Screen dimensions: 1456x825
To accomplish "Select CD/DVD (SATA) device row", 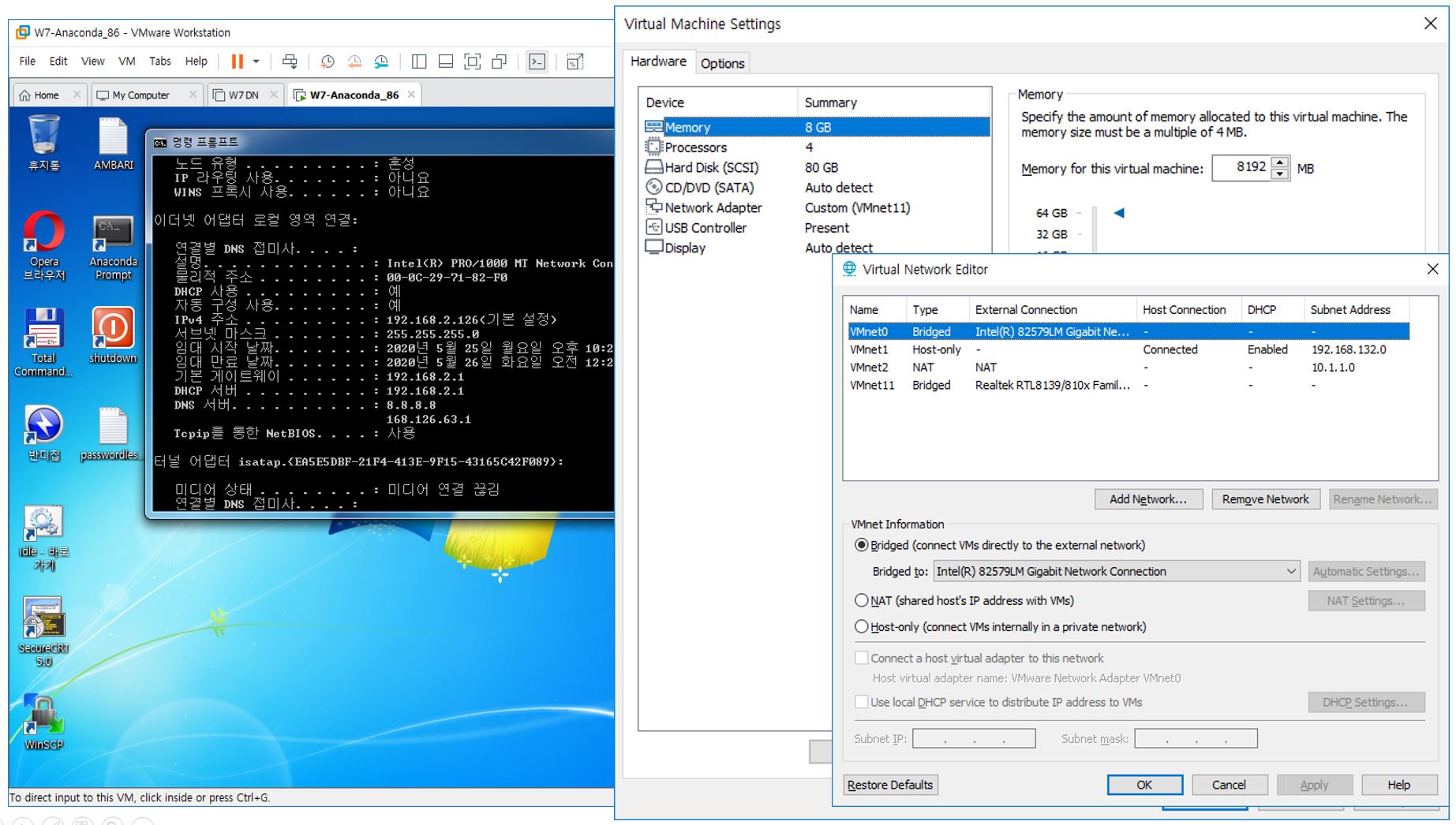I will (x=817, y=188).
